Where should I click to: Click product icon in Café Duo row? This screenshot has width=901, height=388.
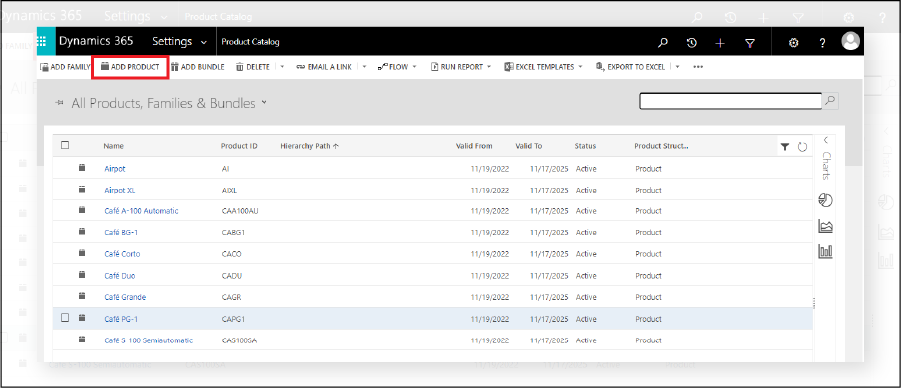82,275
